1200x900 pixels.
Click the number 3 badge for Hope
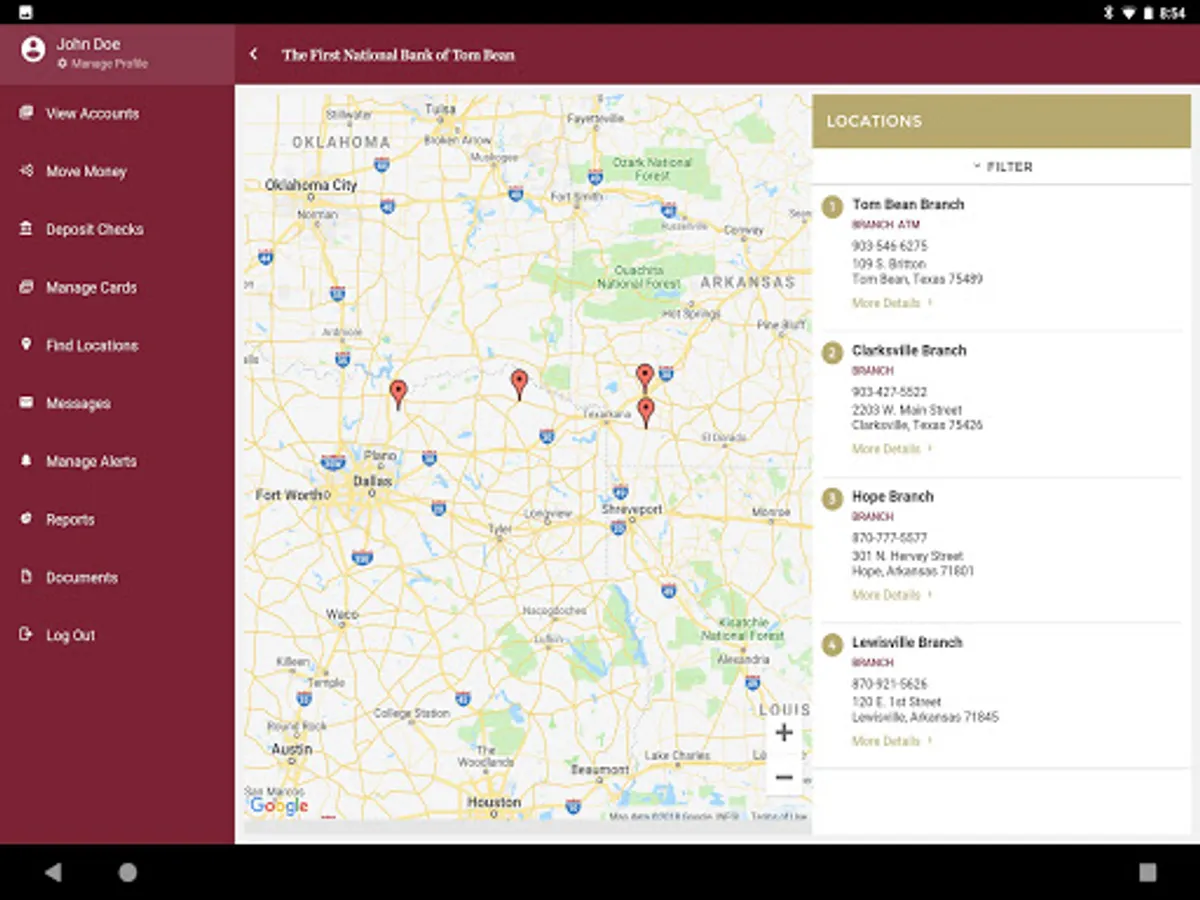(x=832, y=499)
